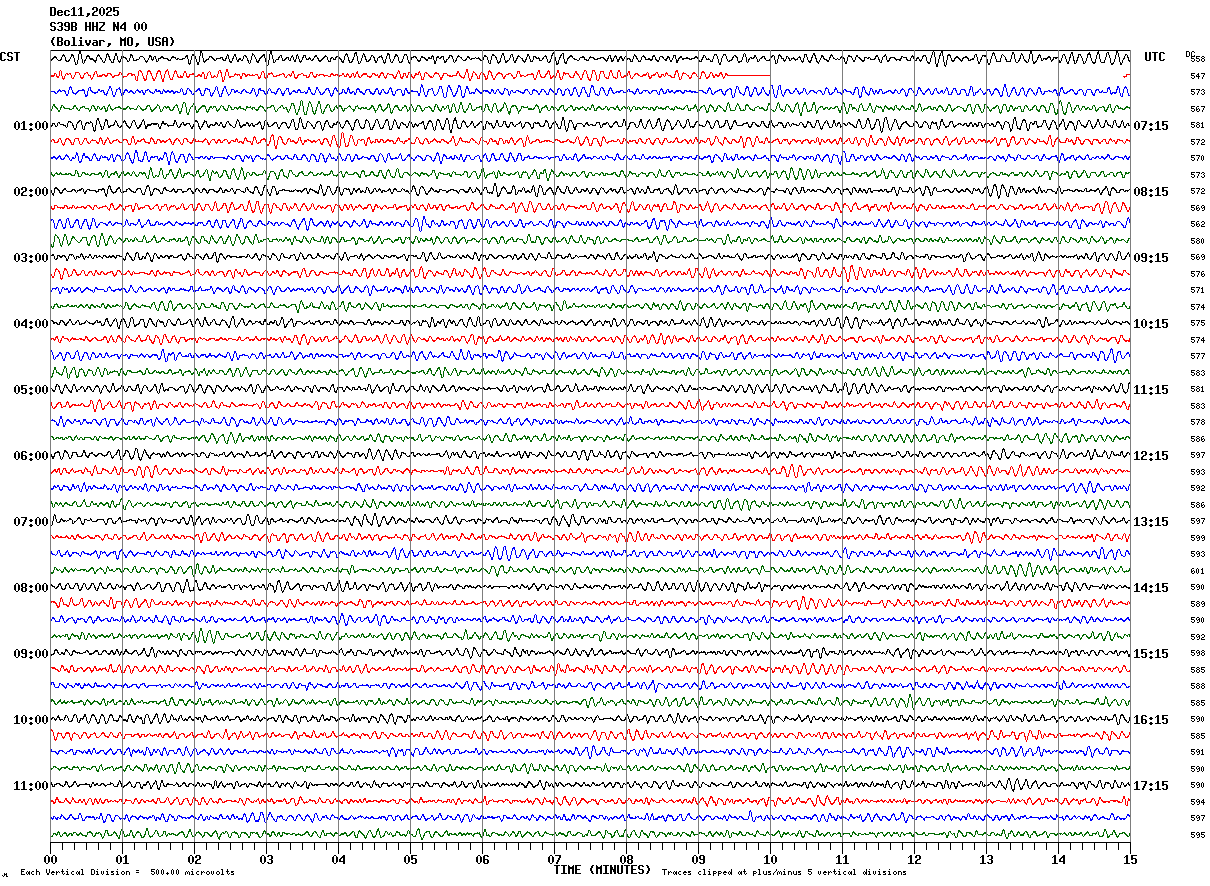This screenshot has height=886, width=1210.
Task: Click the "13:15" UTC row label
Action: coord(1151,522)
